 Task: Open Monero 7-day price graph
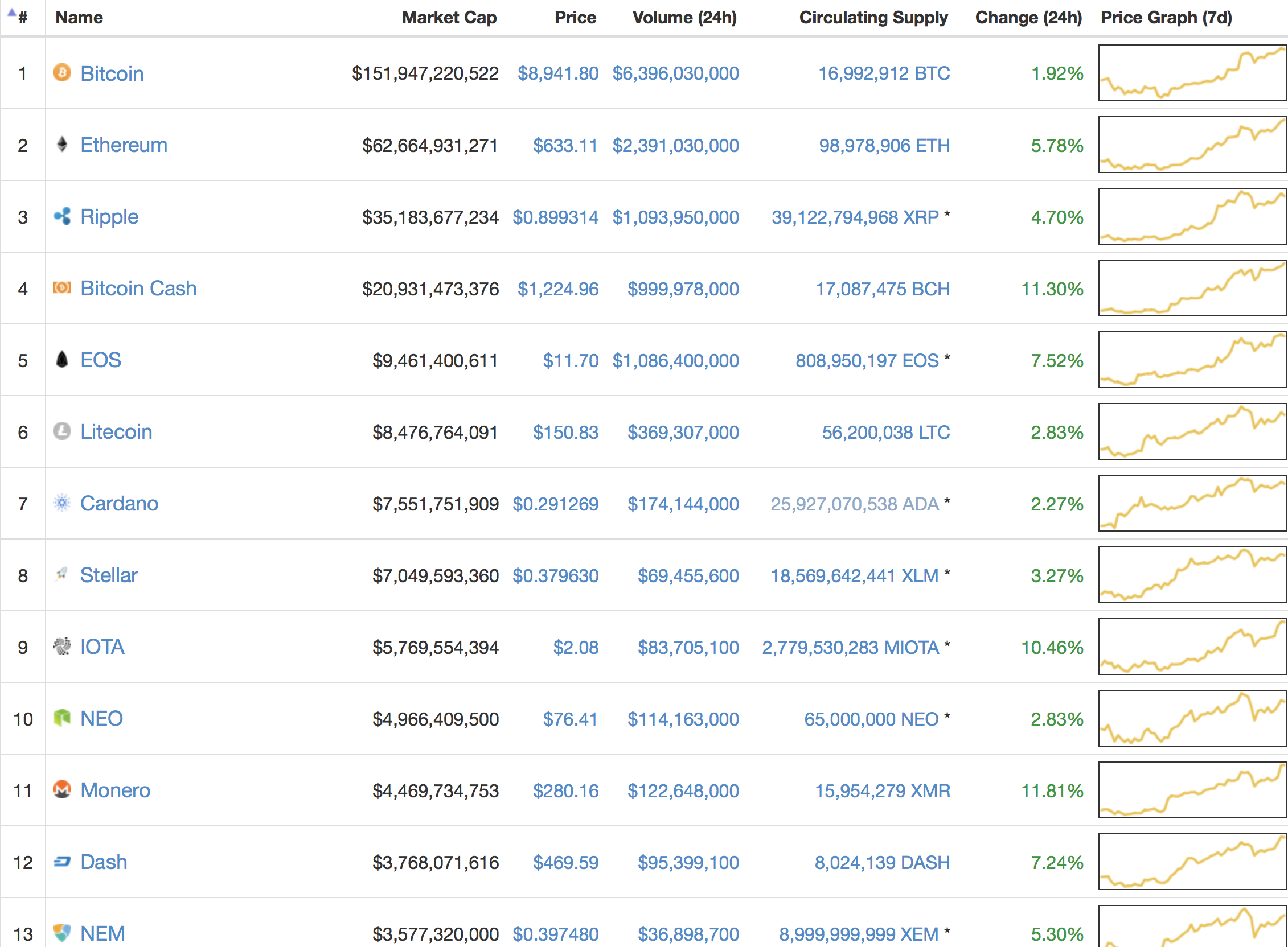pyautogui.click(x=1192, y=789)
